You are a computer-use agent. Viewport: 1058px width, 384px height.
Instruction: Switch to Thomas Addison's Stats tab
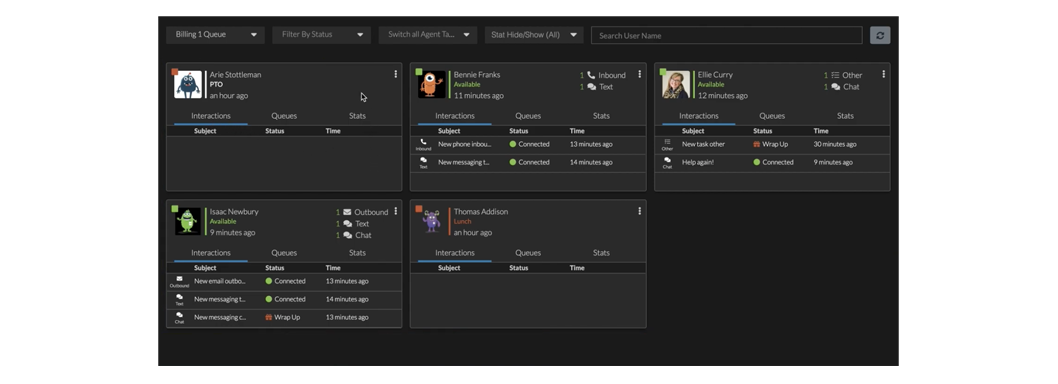click(x=601, y=253)
